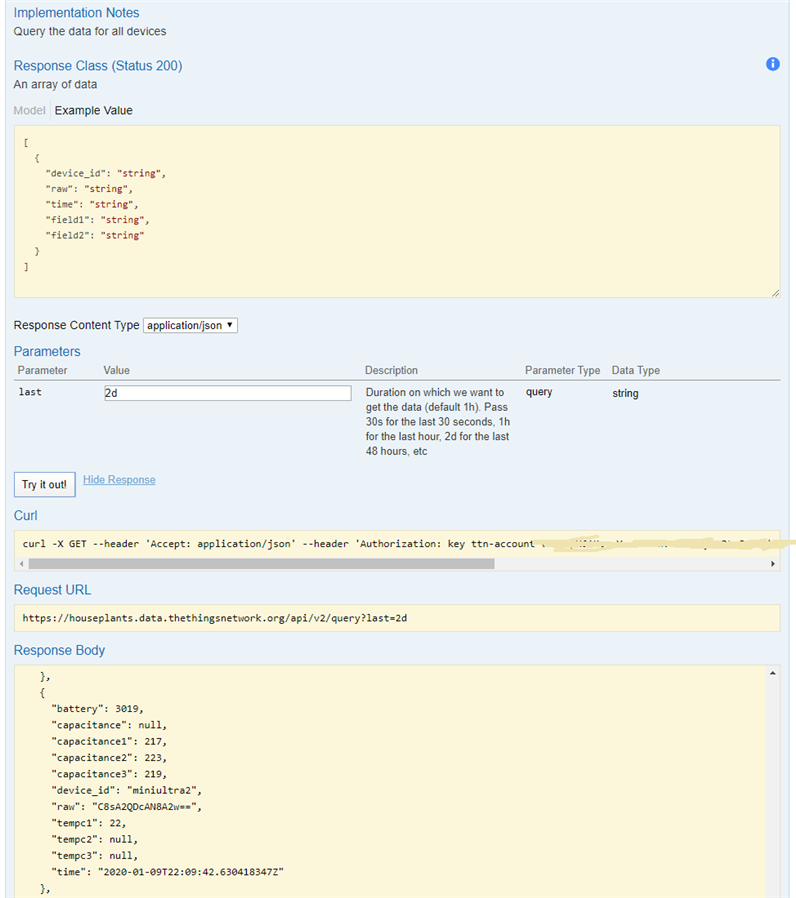Switch to the Model tab
This screenshot has height=898, width=796.
[x=30, y=110]
